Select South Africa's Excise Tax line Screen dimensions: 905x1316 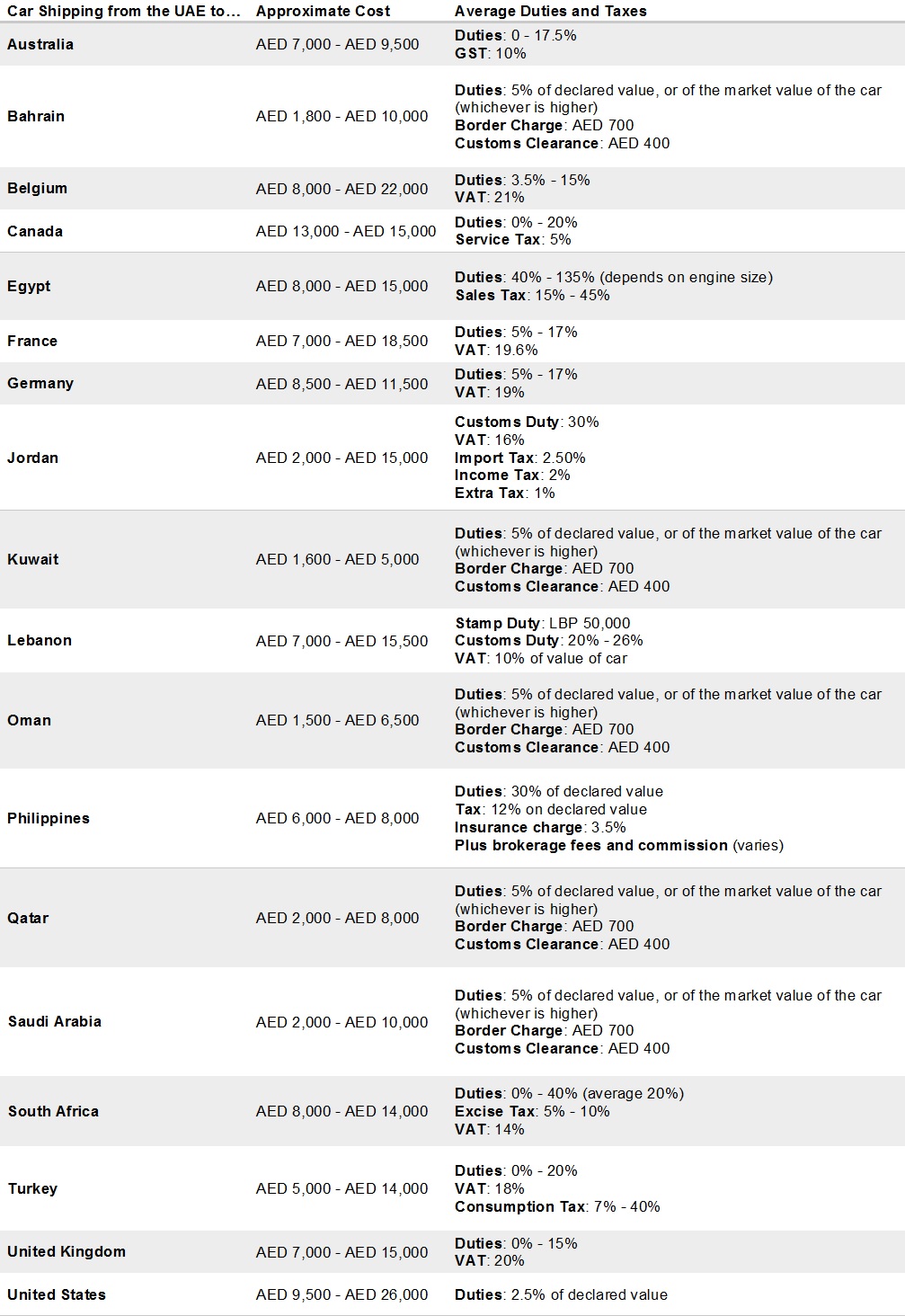(x=532, y=1111)
